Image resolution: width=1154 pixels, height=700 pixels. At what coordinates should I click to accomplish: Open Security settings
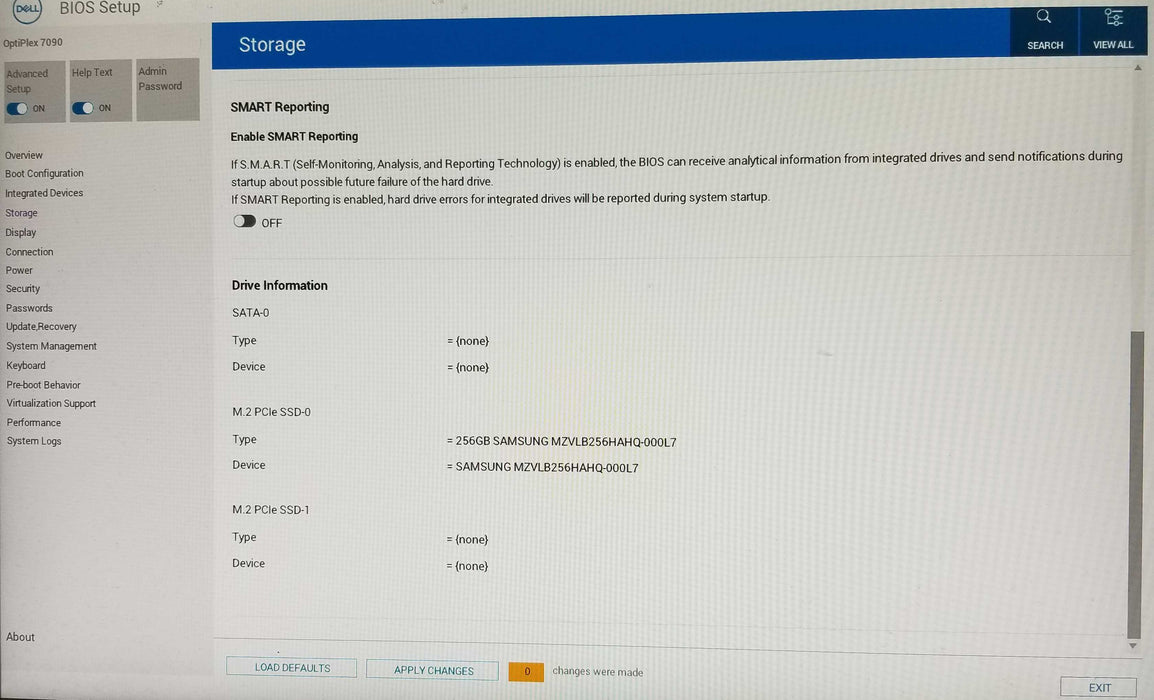click(x=23, y=289)
